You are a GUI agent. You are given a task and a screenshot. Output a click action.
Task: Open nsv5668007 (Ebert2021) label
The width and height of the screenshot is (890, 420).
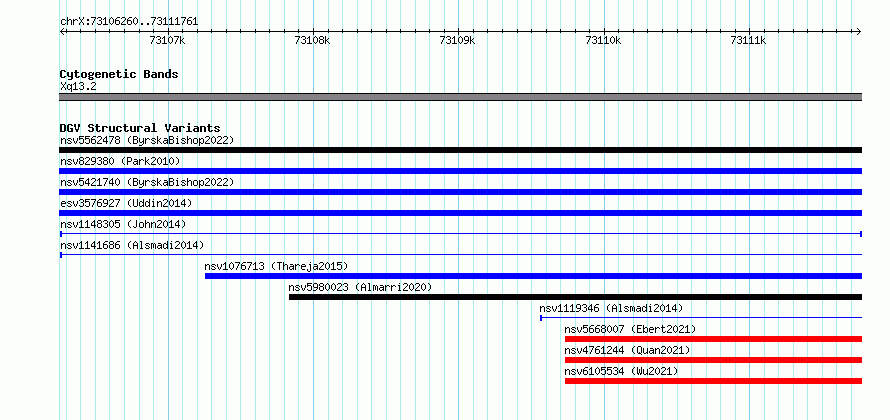click(x=630, y=329)
